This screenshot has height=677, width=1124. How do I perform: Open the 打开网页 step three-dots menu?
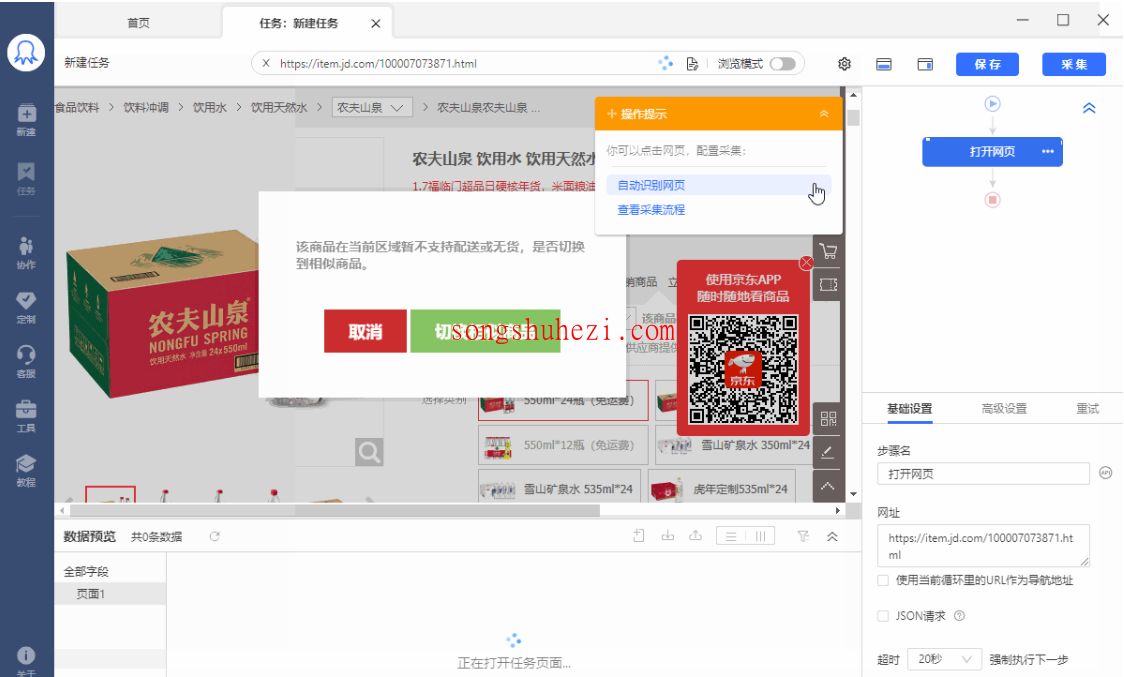(1048, 151)
